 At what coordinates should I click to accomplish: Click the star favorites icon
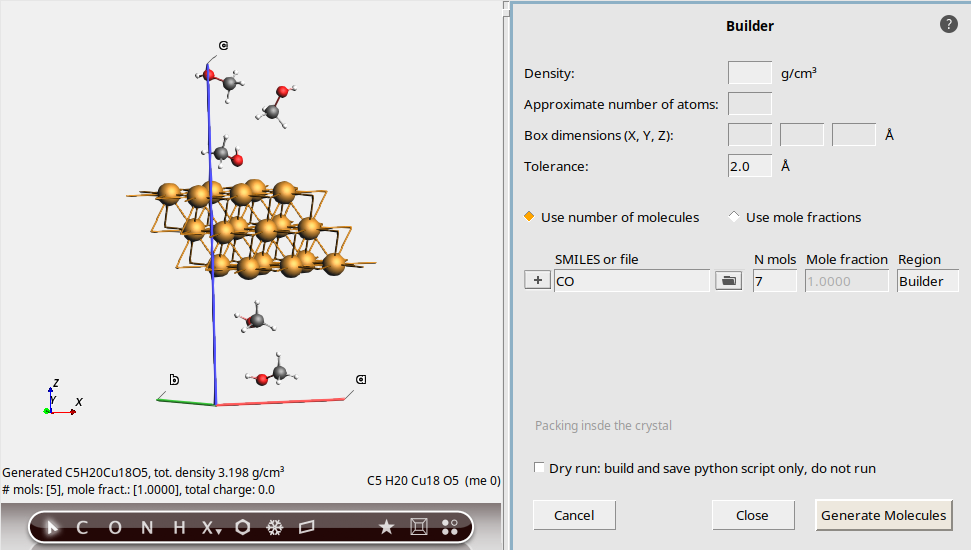386,528
